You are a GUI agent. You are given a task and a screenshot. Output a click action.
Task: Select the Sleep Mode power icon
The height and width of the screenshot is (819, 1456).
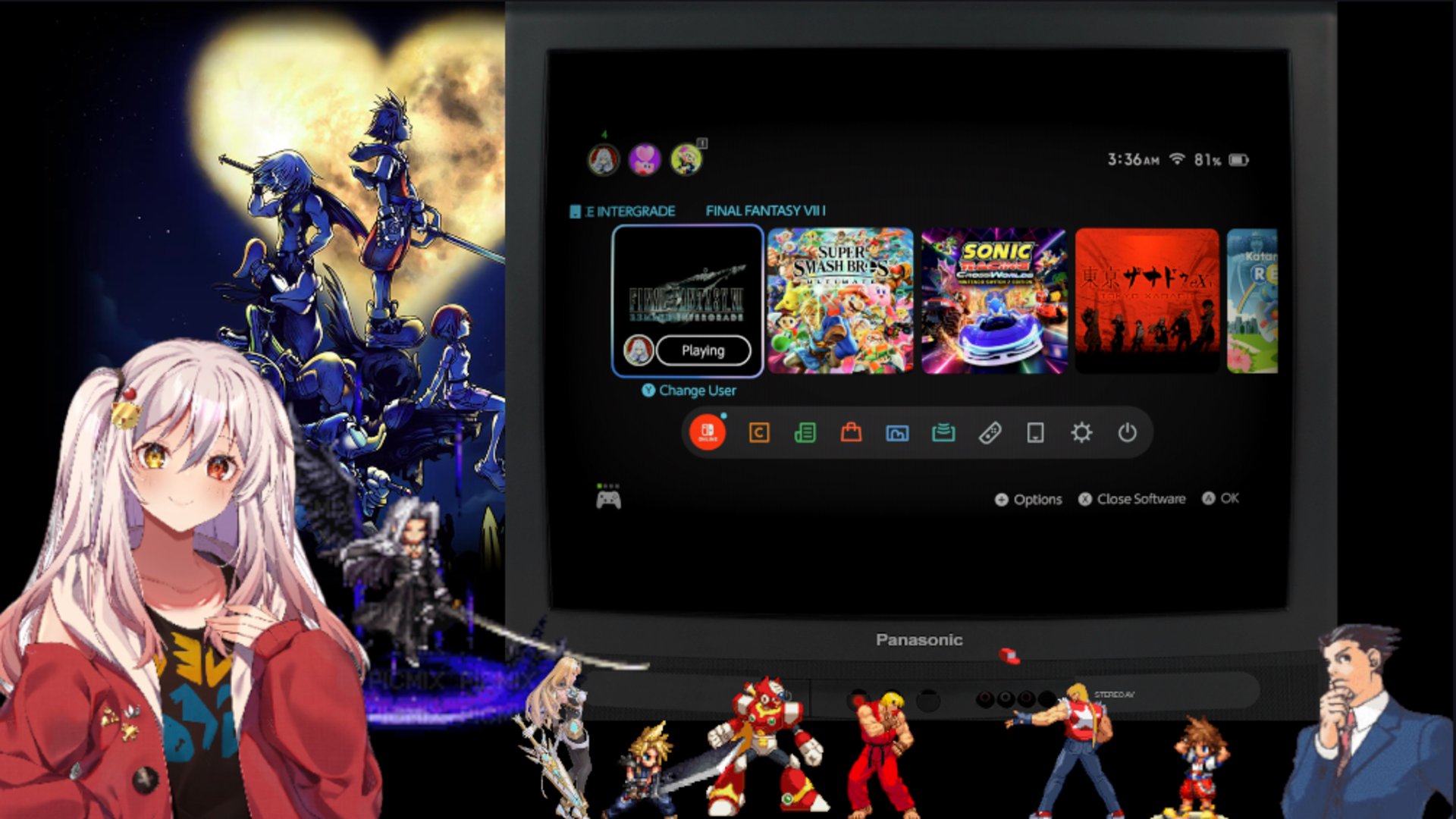pos(1128,432)
